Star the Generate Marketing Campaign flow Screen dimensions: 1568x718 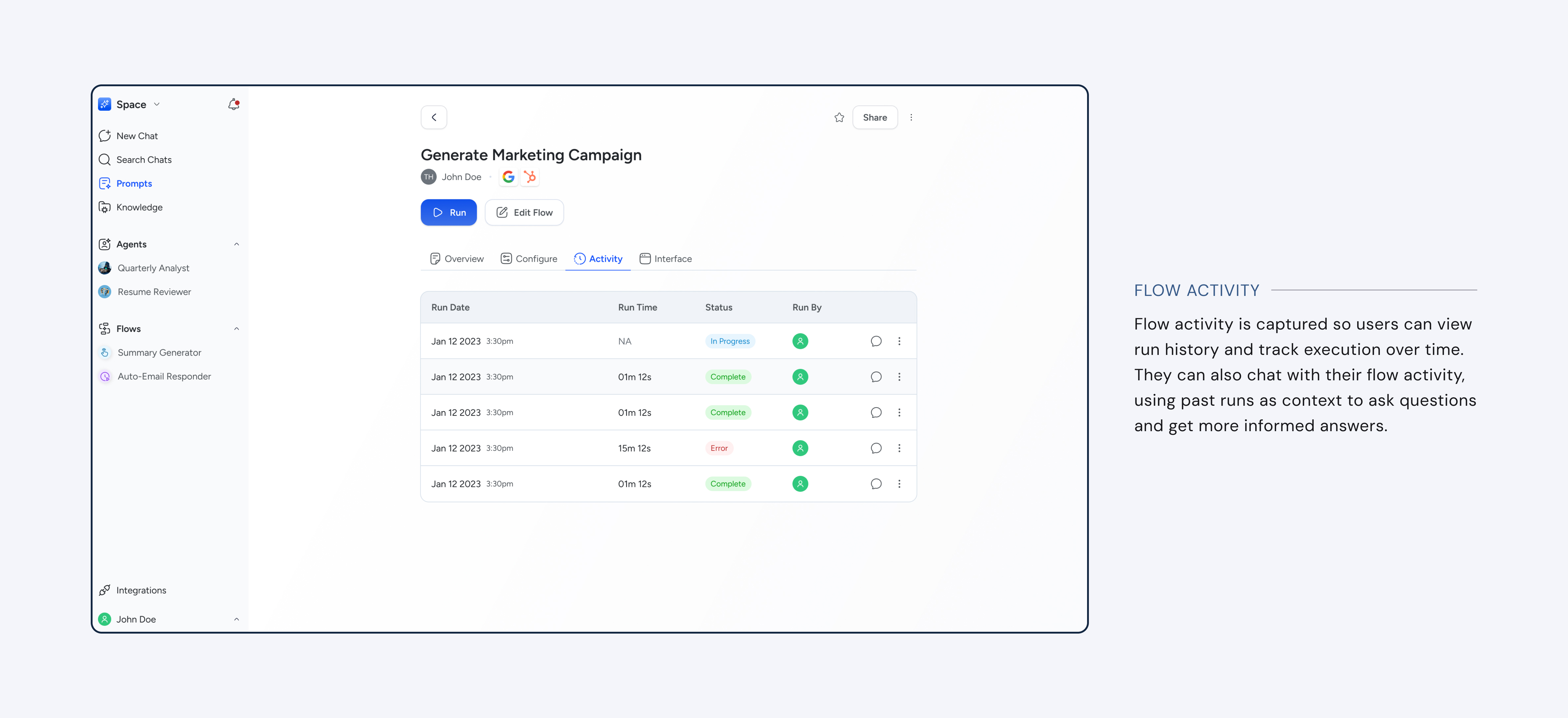839,117
